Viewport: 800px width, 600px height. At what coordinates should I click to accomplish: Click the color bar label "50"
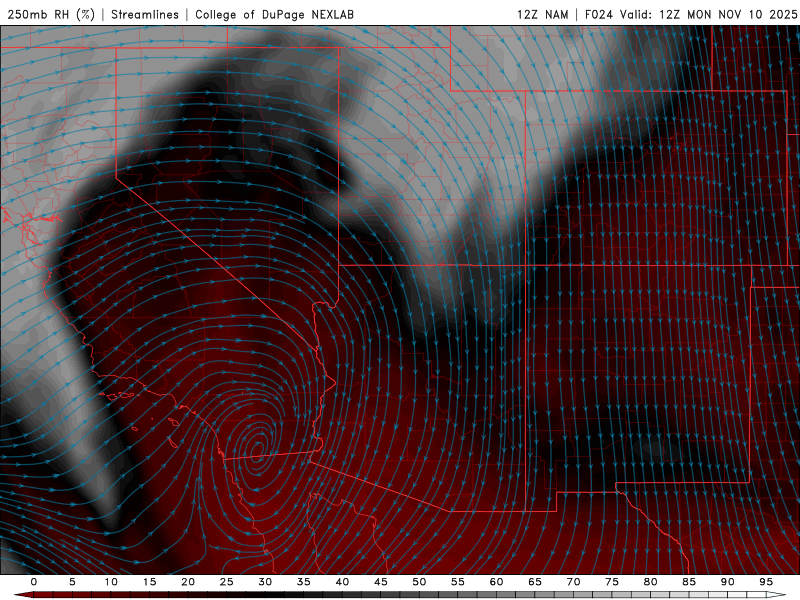[419, 582]
